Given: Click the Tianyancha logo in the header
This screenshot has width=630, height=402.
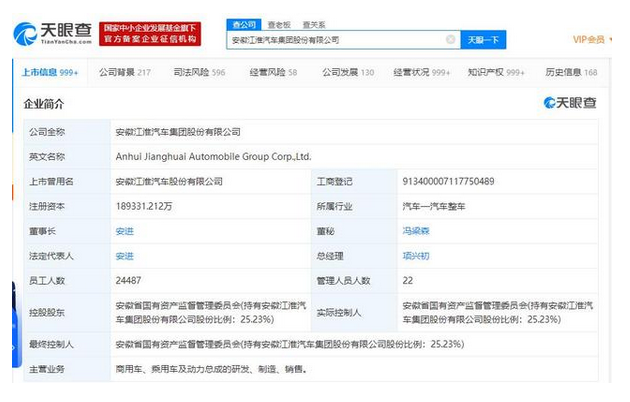Looking at the screenshot, I should click(x=53, y=33).
